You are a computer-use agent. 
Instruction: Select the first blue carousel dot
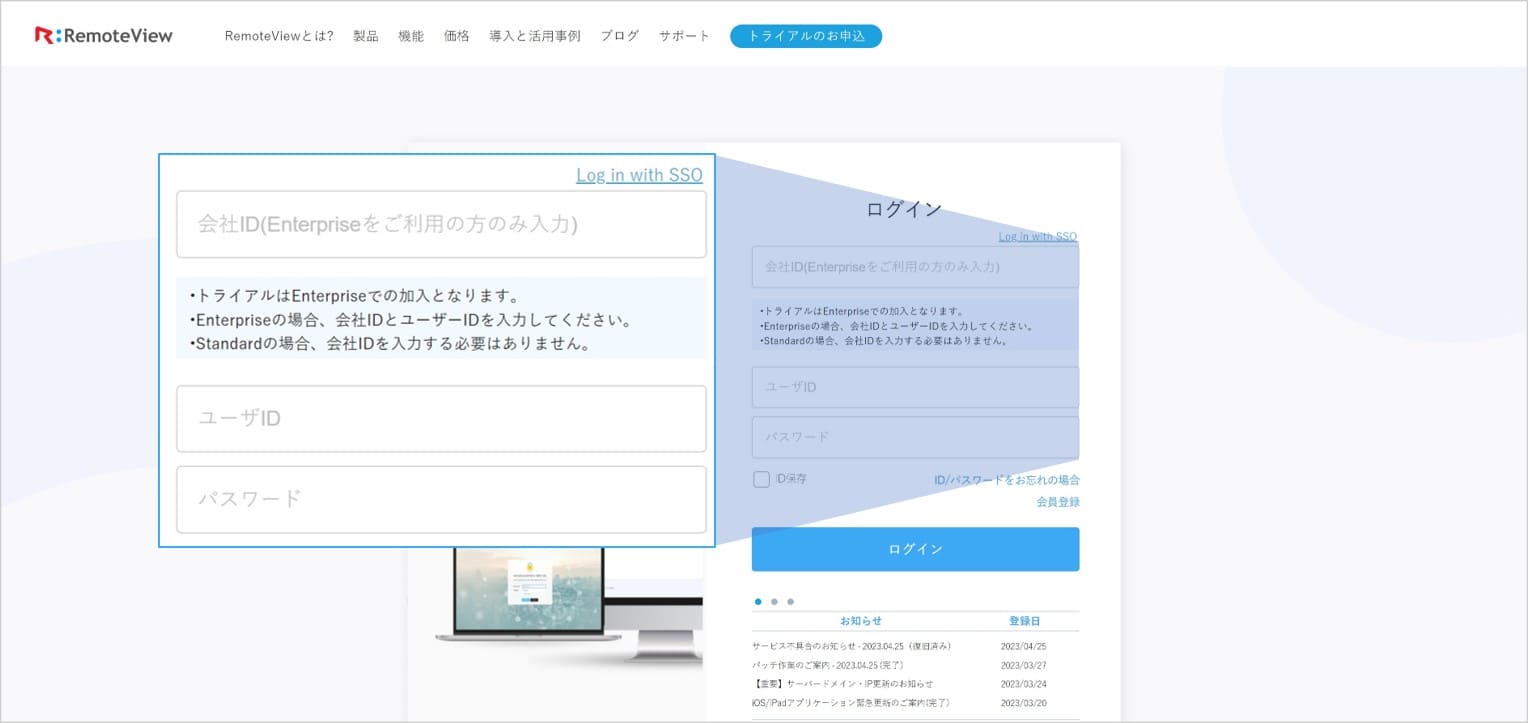[758, 602]
